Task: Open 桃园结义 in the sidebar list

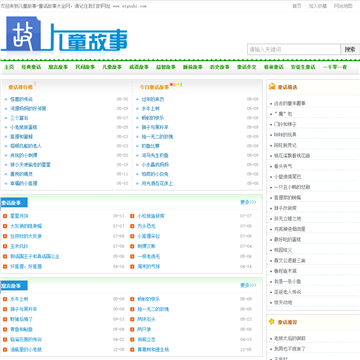Action: coord(283,250)
